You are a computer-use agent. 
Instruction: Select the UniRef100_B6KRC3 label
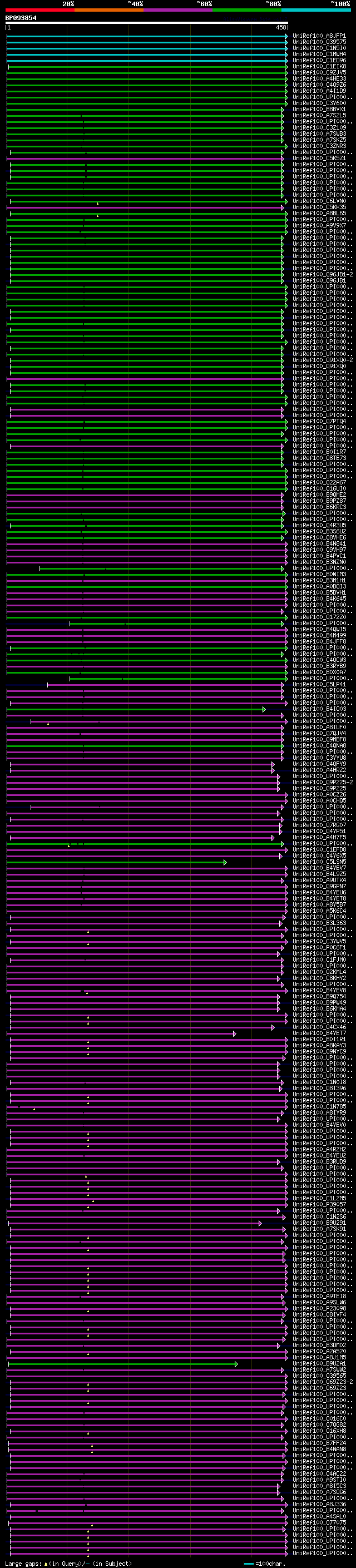tap(319, 506)
